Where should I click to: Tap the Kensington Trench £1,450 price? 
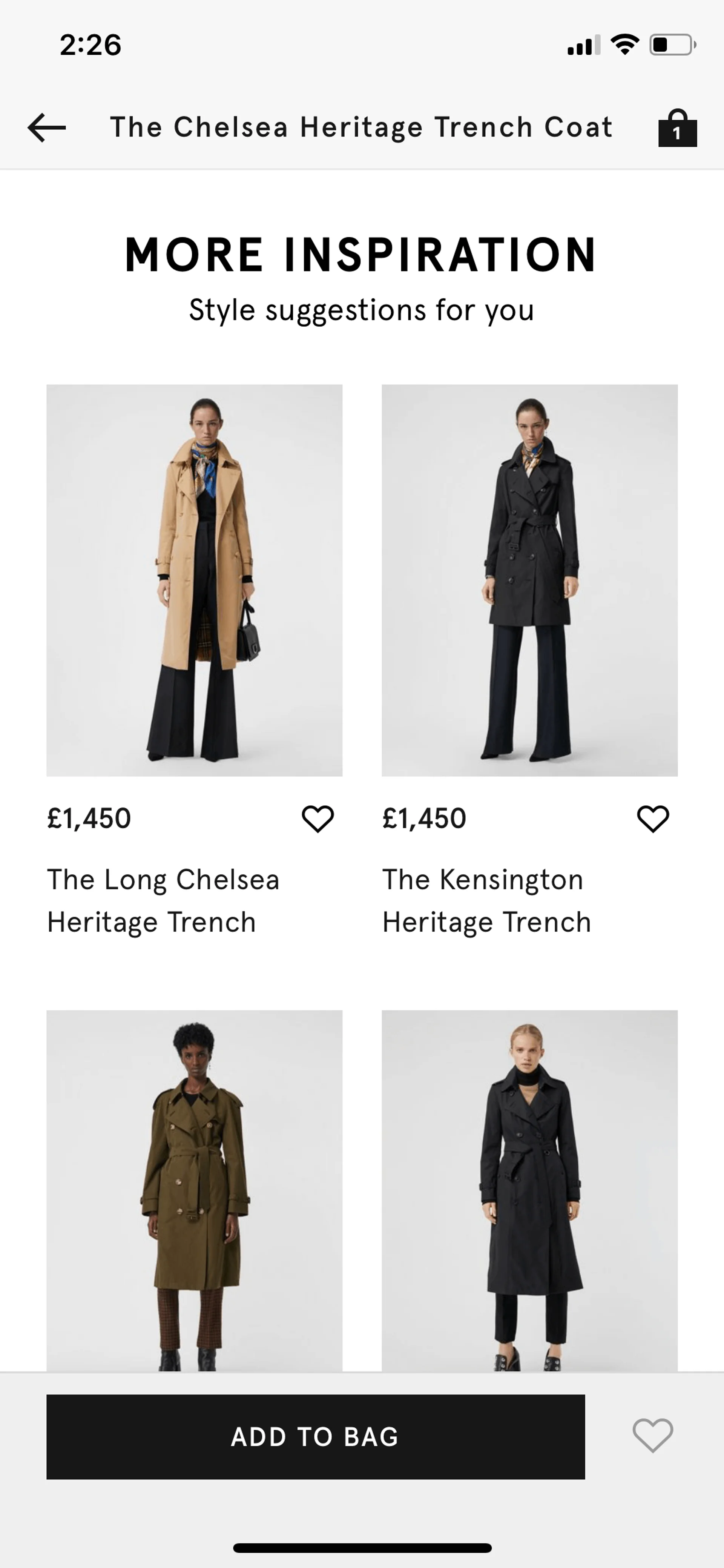tap(424, 818)
